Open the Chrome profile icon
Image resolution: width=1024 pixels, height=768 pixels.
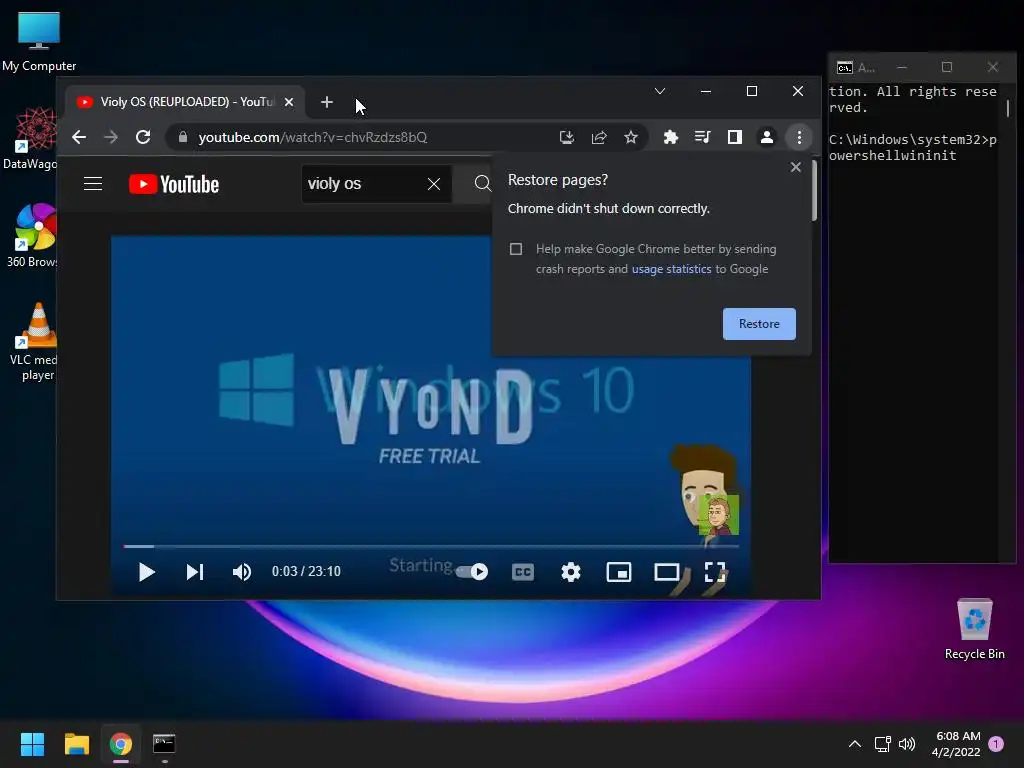click(x=767, y=137)
